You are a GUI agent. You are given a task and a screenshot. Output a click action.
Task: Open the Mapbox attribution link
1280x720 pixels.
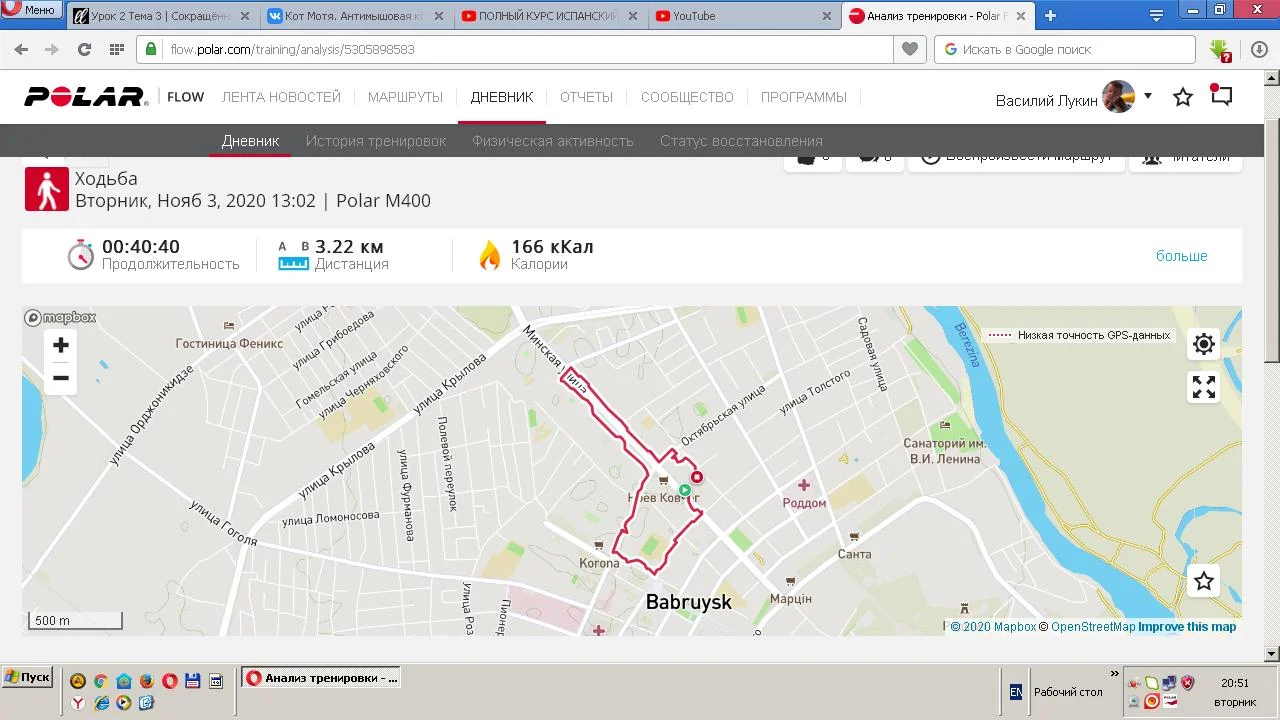[x=993, y=627]
